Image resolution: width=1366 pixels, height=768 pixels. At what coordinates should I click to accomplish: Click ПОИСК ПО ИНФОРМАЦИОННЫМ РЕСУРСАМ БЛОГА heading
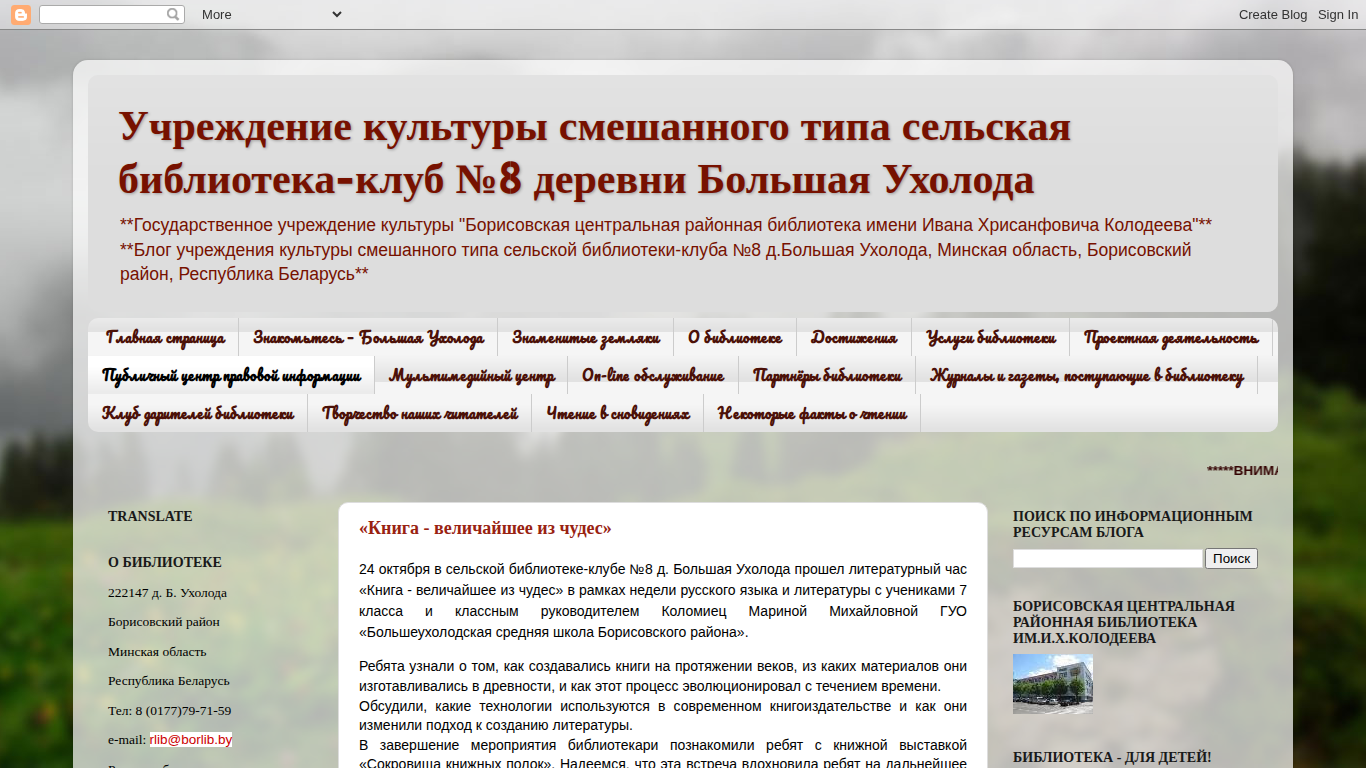pyautogui.click(x=1132, y=525)
